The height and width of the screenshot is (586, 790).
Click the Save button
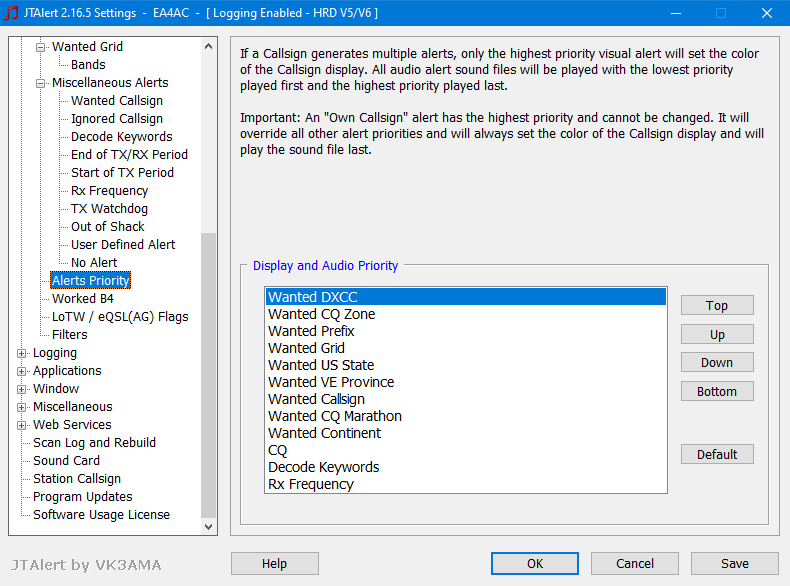click(x=735, y=563)
